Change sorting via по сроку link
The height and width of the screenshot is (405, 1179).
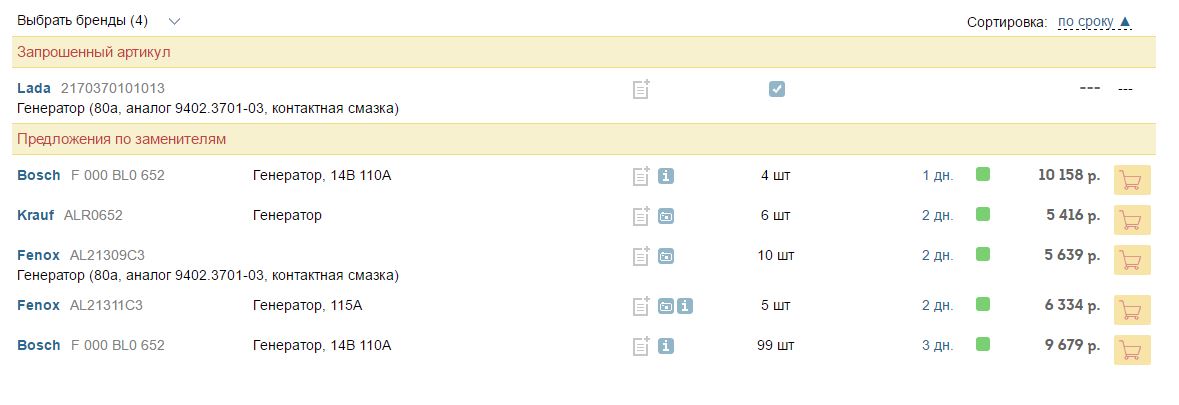(x=1094, y=21)
